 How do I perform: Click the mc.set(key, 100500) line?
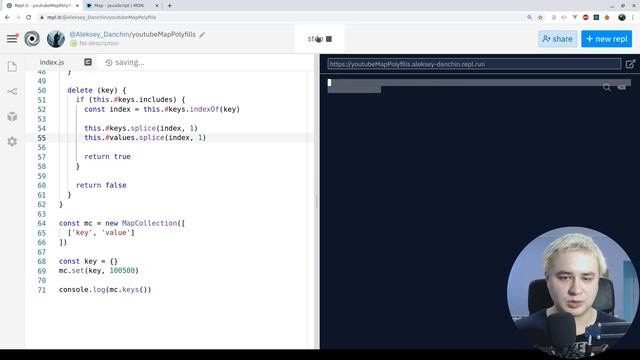tap(99, 271)
